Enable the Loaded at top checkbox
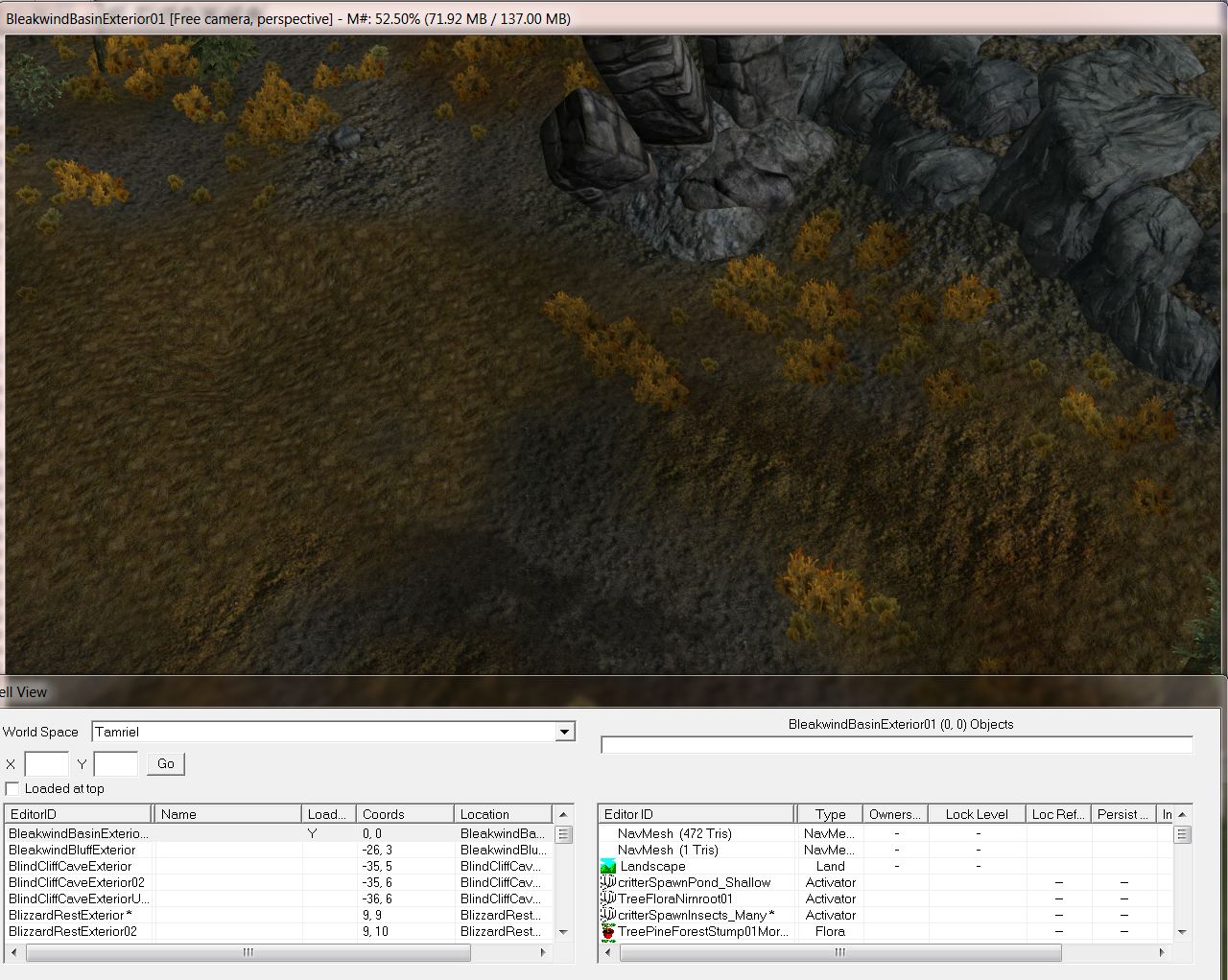This screenshot has height=980, width=1228. (12, 788)
